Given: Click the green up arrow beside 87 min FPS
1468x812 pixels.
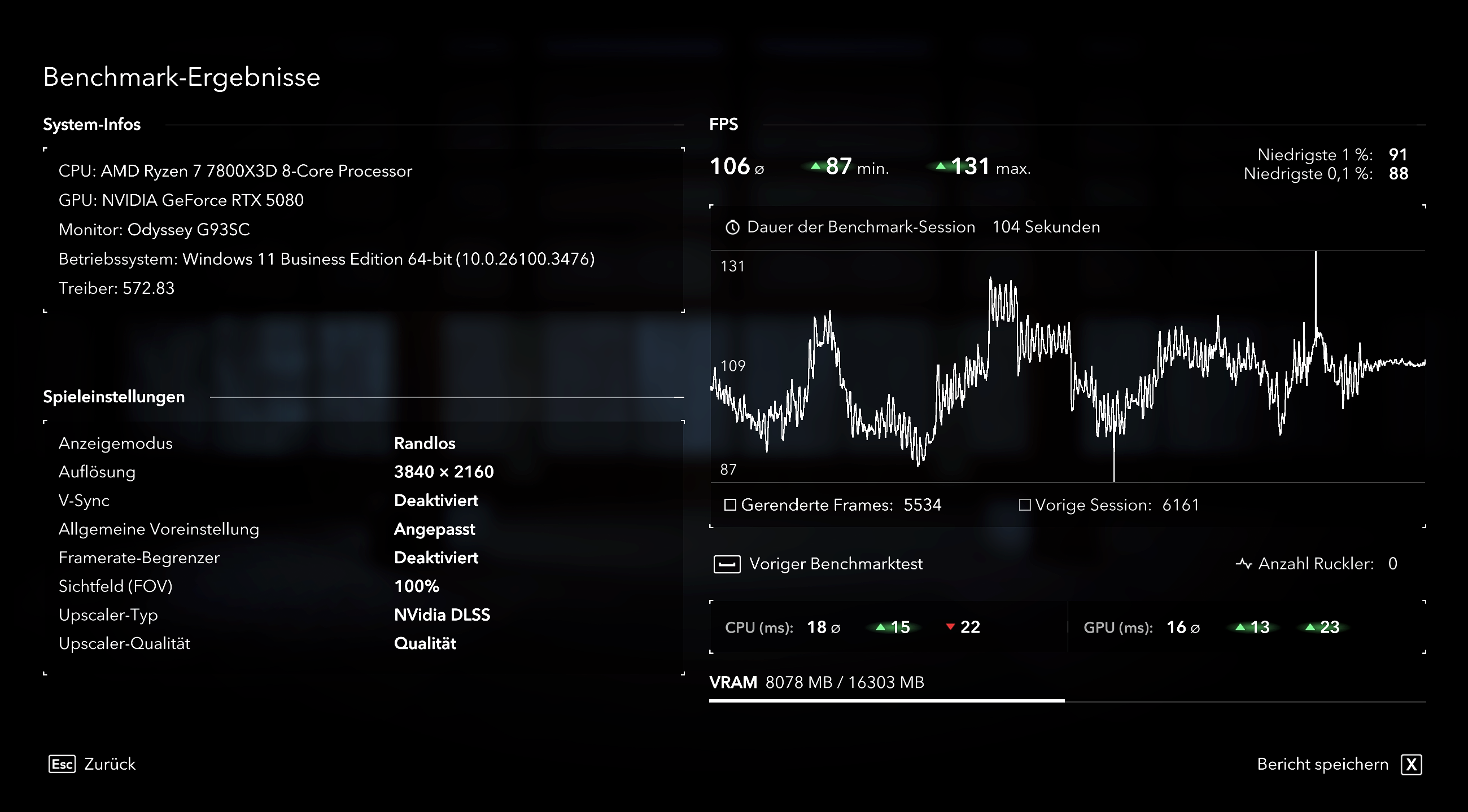Looking at the screenshot, I should [x=815, y=166].
